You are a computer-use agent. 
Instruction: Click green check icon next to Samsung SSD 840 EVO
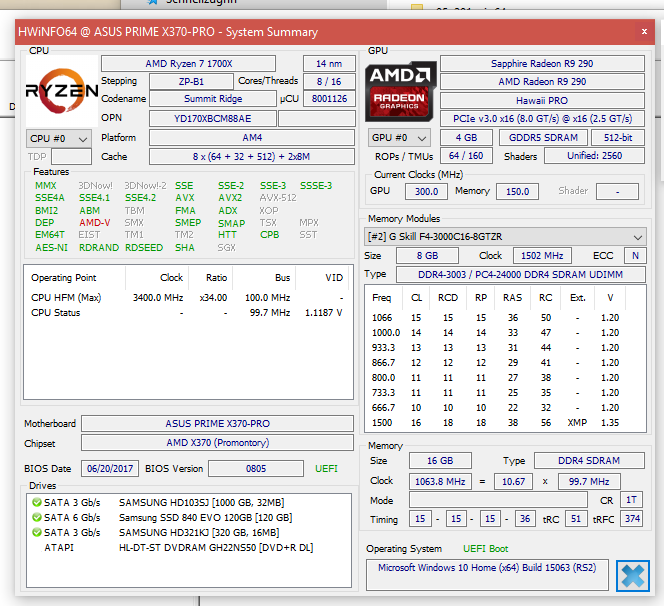[x=37, y=517]
